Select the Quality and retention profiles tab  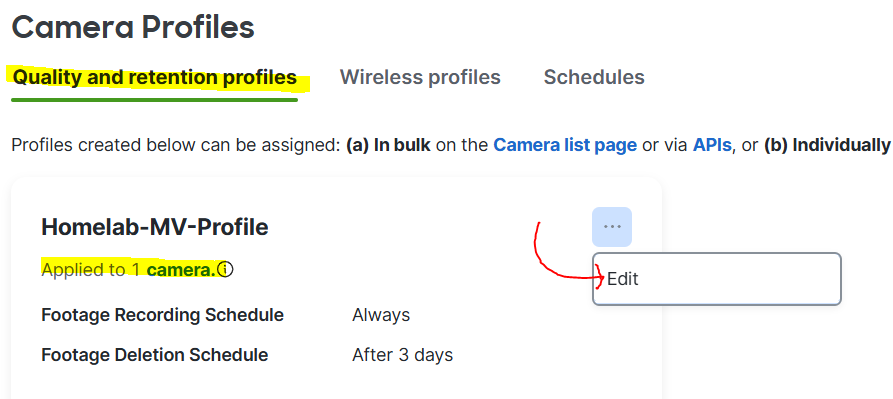click(154, 77)
